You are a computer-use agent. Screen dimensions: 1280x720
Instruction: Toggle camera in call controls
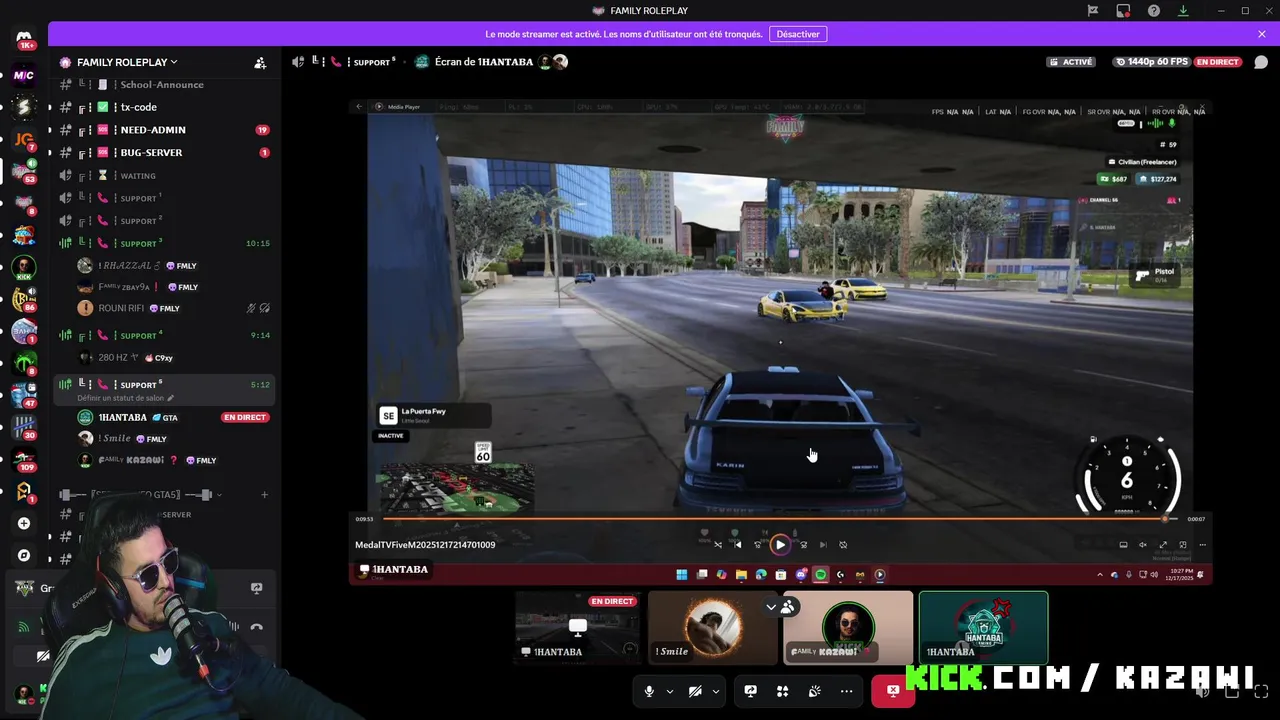click(695, 691)
